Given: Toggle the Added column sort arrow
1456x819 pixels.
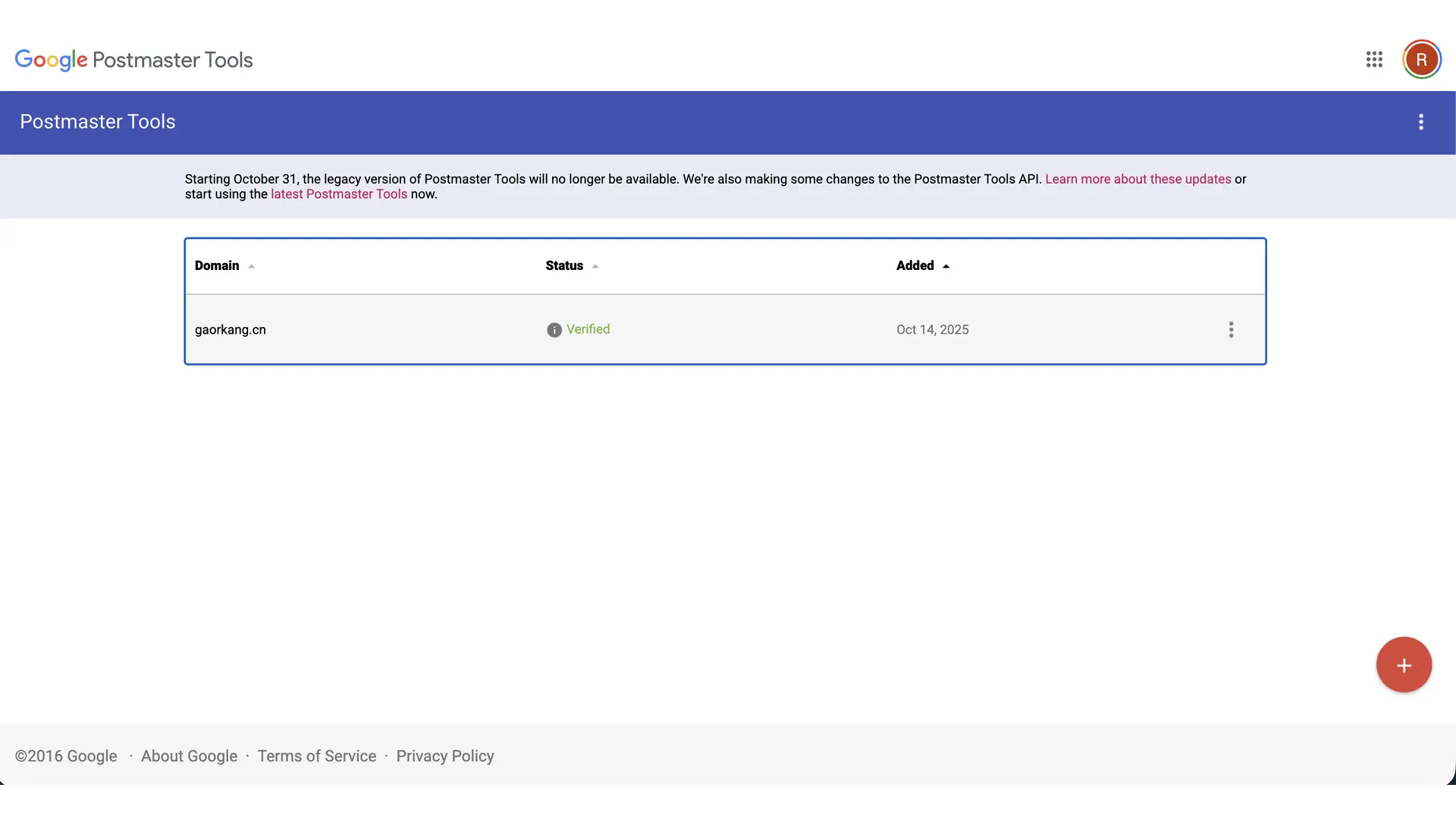Looking at the screenshot, I should (946, 266).
